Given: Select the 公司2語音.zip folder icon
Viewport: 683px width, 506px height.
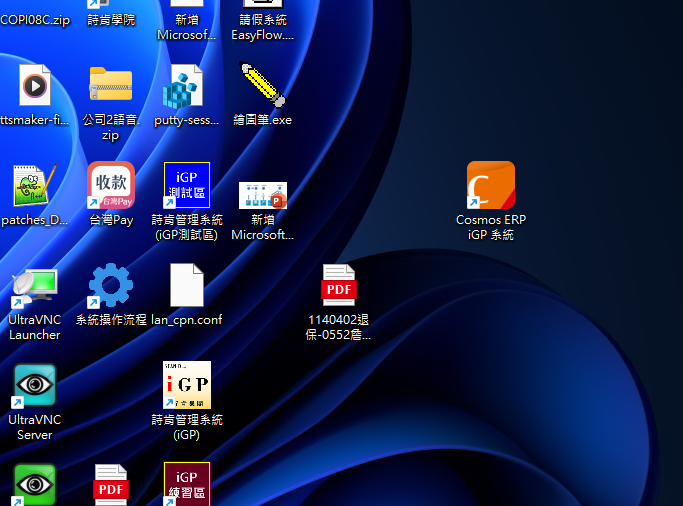Looking at the screenshot, I should [x=111, y=86].
